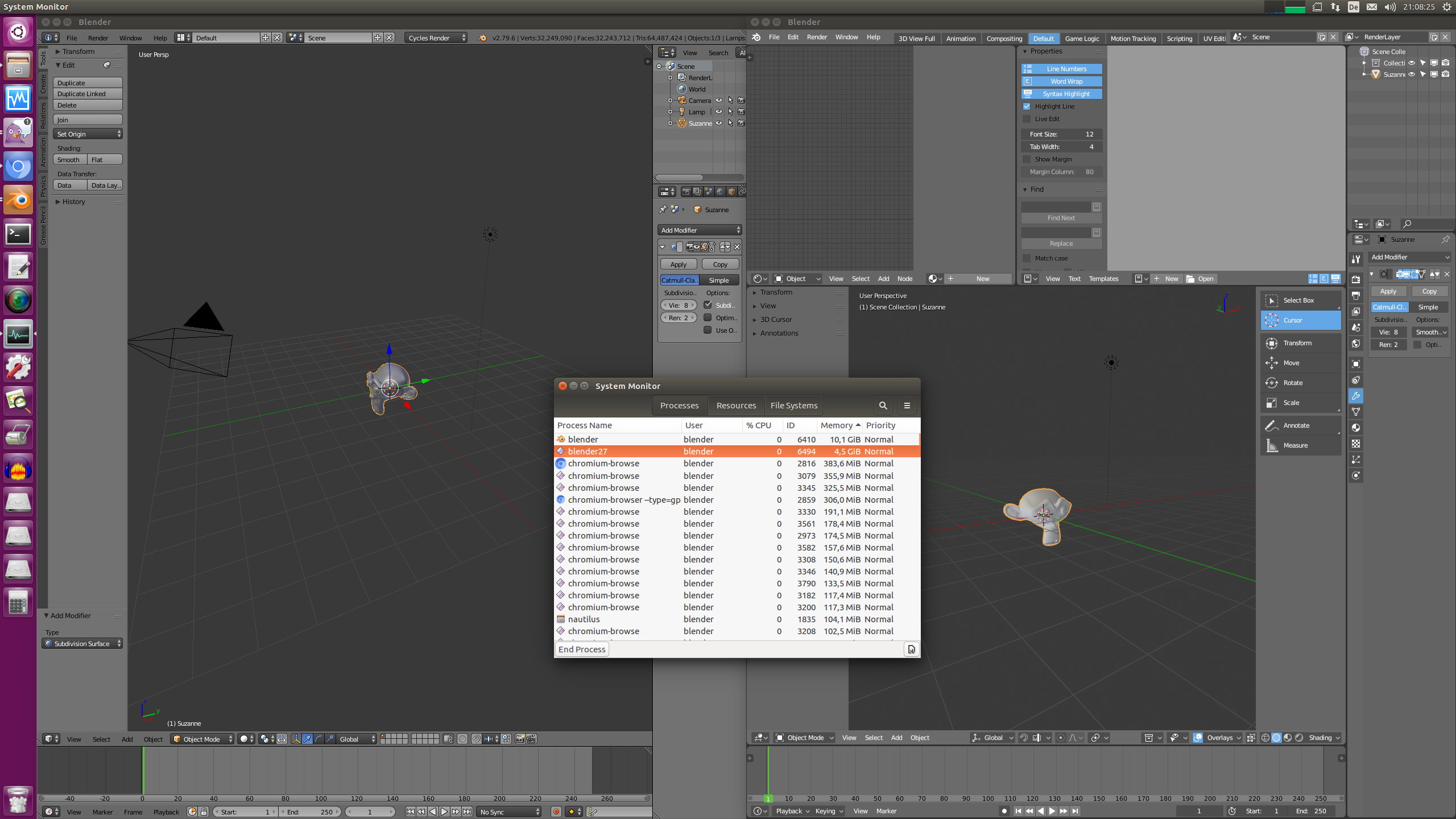Viewport: 1456px width, 819px height.
Task: Click the Font Size value field
Action: 1061,134
